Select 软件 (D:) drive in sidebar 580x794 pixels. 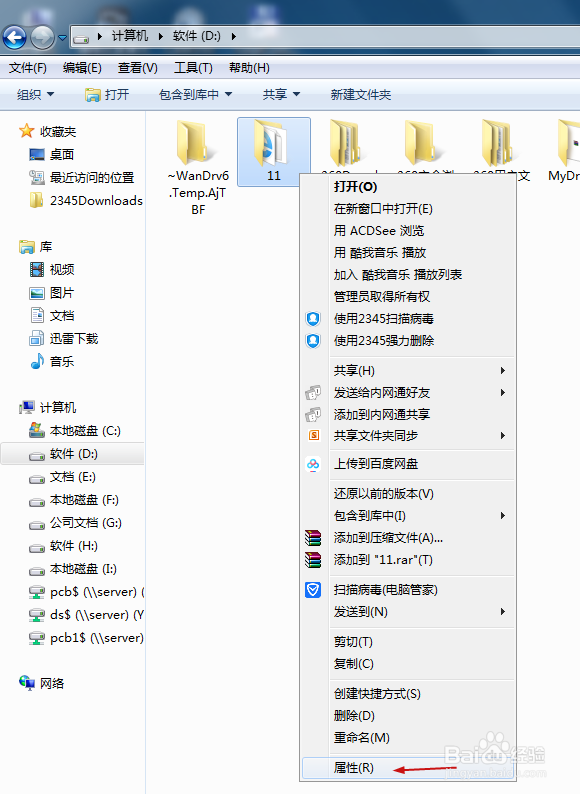[x=72, y=454]
